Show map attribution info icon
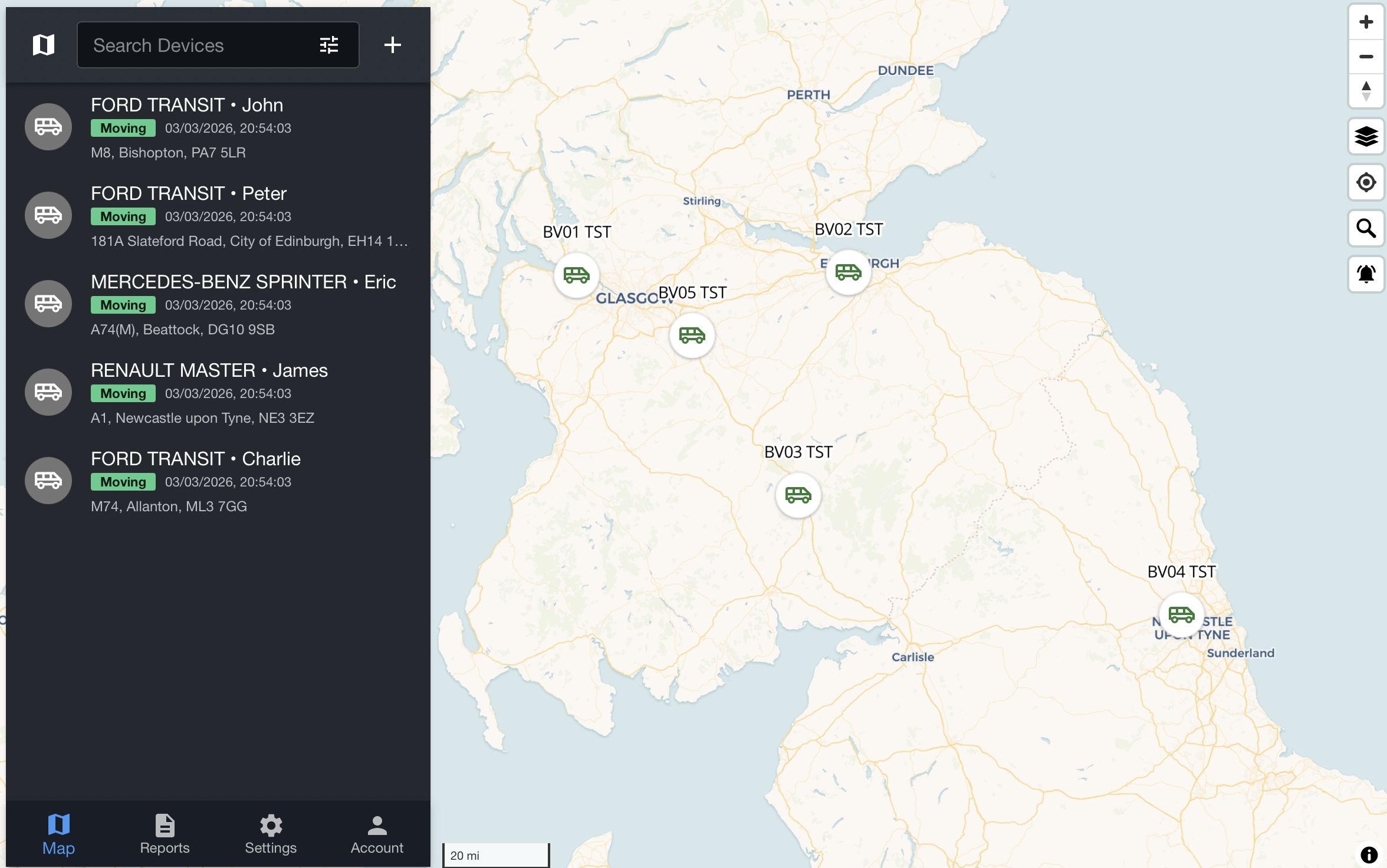The width and height of the screenshot is (1387, 868). coord(1369,854)
